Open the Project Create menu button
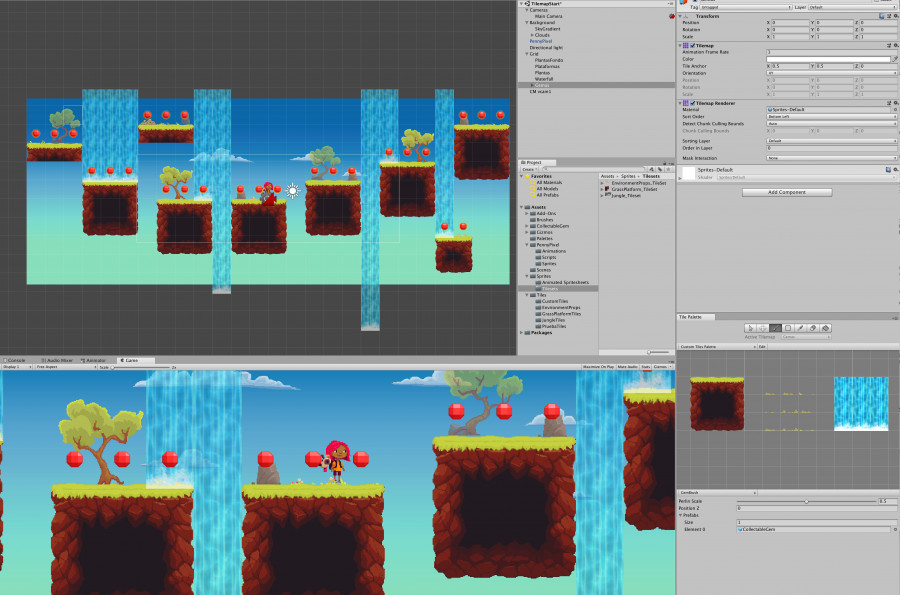900x595 pixels. tap(528, 169)
